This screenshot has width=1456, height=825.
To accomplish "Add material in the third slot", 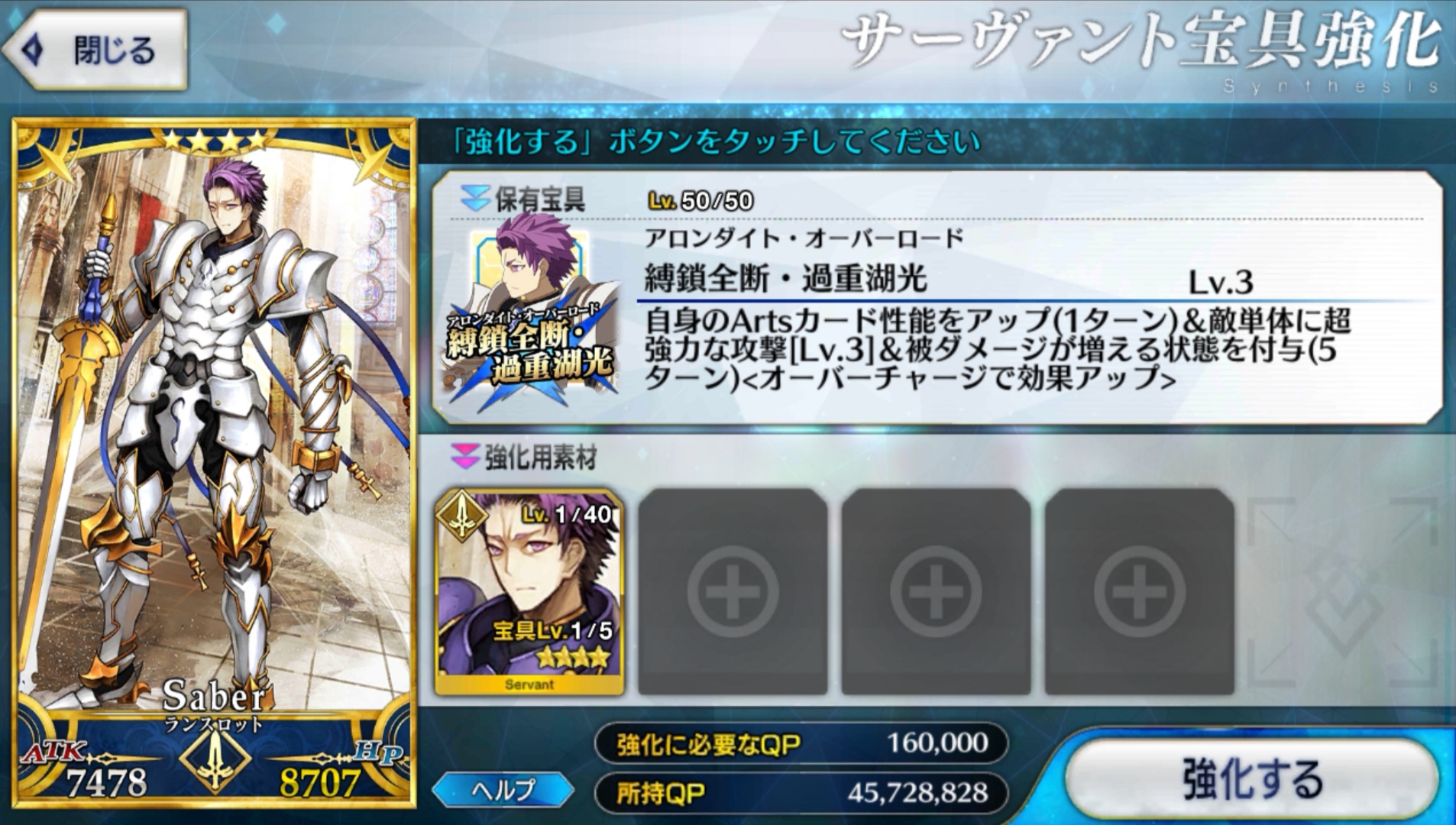I will [x=936, y=593].
